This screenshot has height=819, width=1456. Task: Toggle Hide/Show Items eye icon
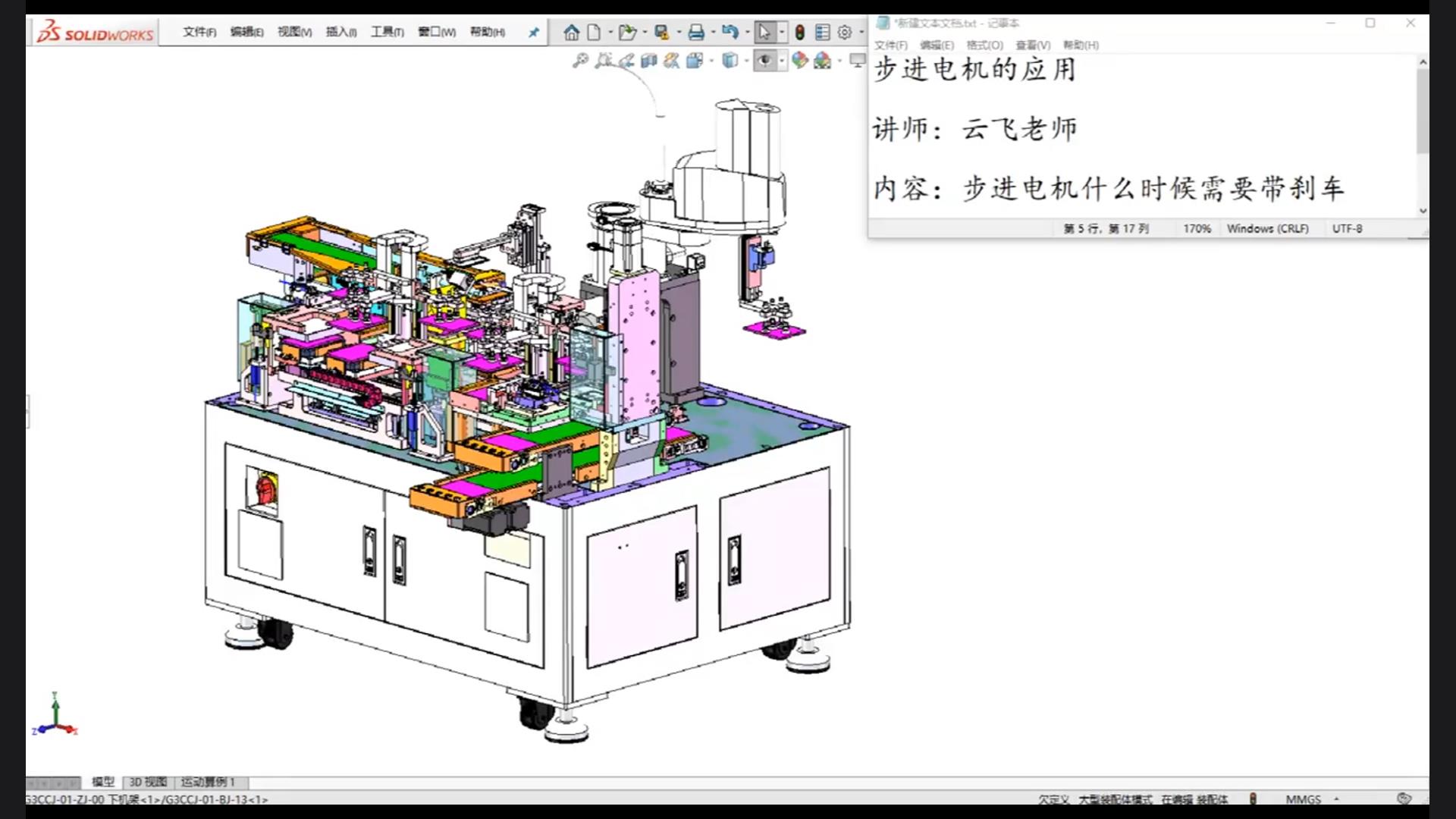pos(764,61)
